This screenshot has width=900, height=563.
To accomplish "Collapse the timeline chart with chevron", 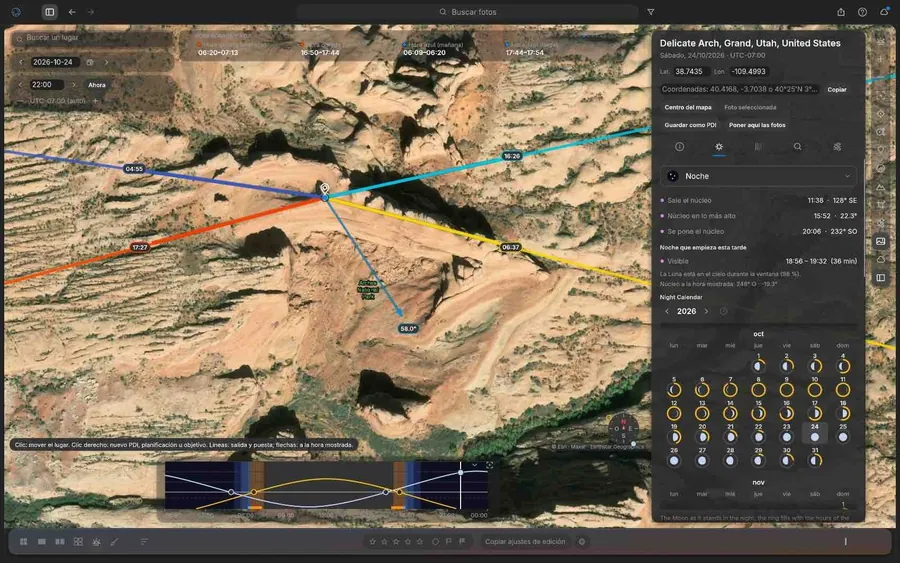I will [x=475, y=465].
